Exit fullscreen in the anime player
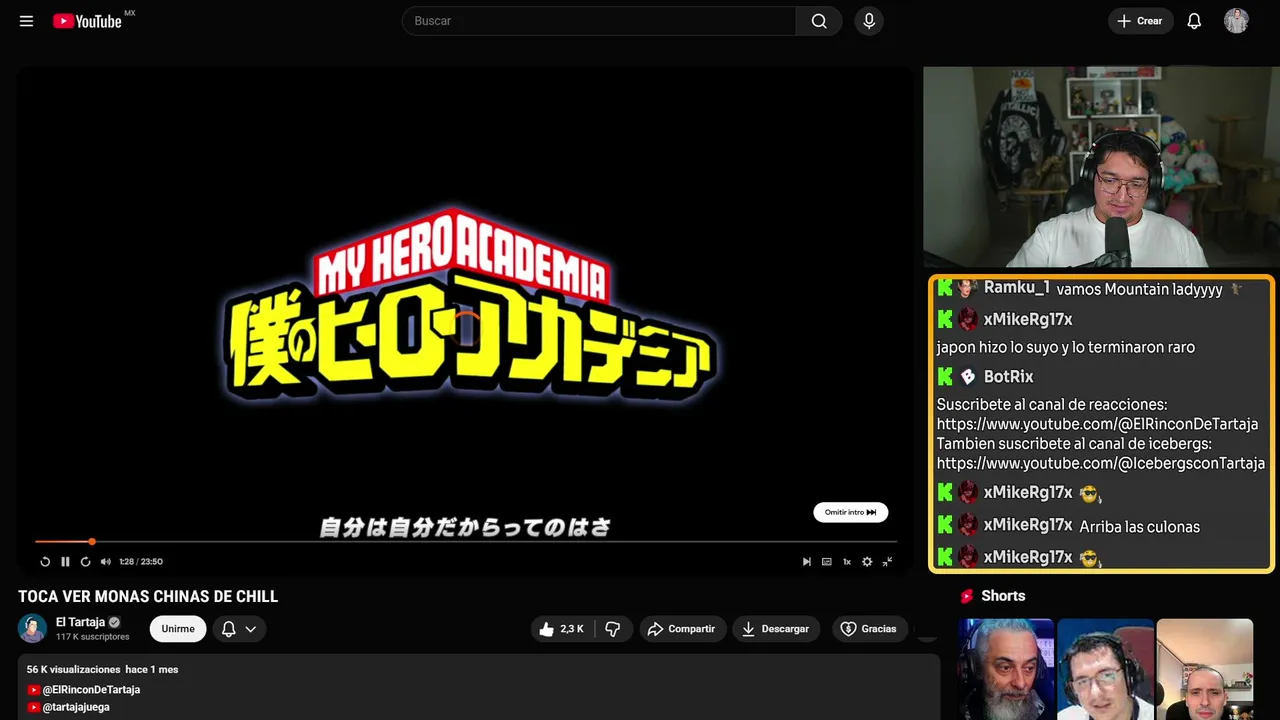 pos(887,562)
